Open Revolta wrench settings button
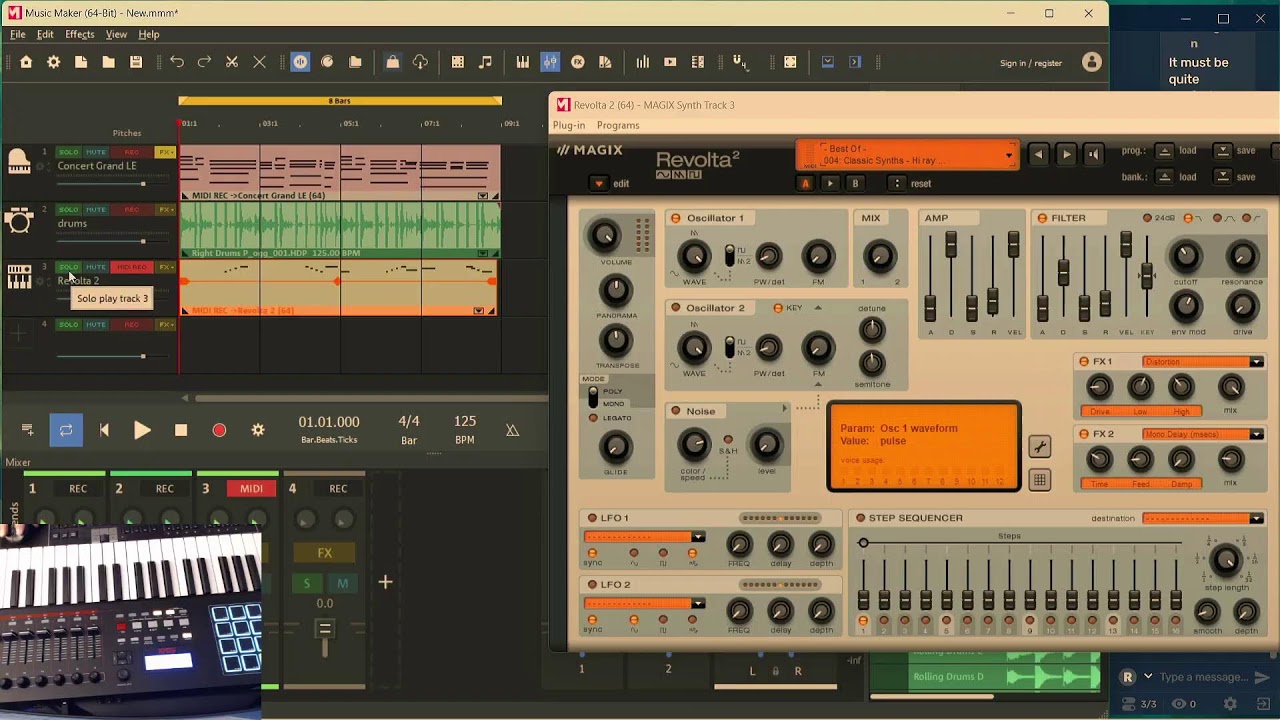Viewport: 1280px width, 720px height. [1039, 447]
